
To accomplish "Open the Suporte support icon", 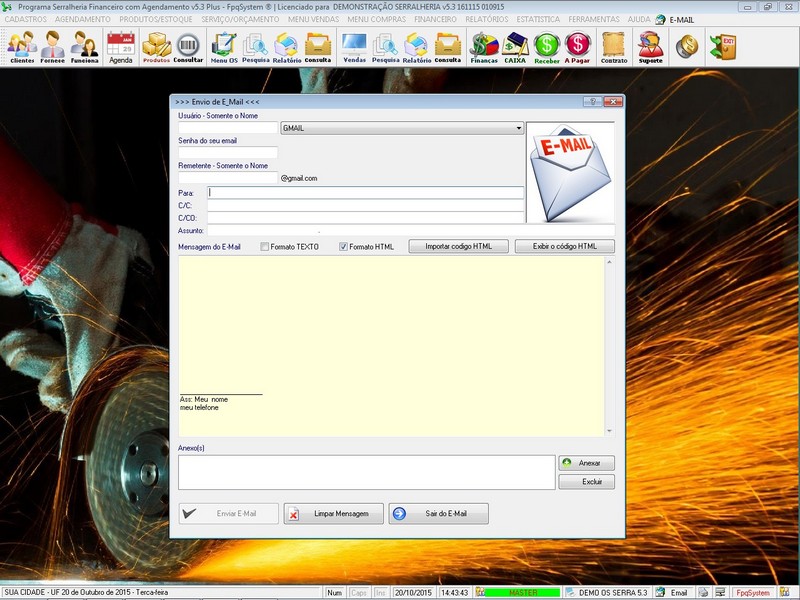I will coord(651,47).
